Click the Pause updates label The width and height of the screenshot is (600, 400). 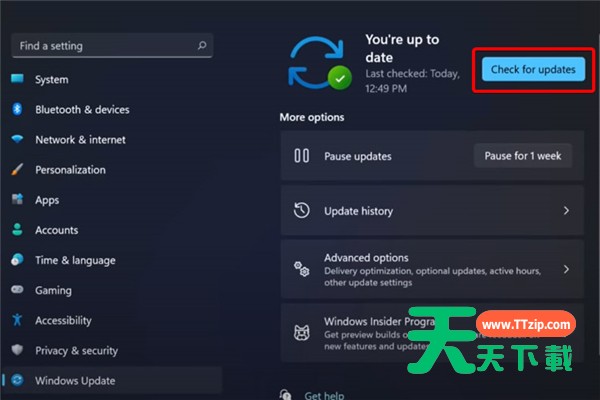click(358, 156)
